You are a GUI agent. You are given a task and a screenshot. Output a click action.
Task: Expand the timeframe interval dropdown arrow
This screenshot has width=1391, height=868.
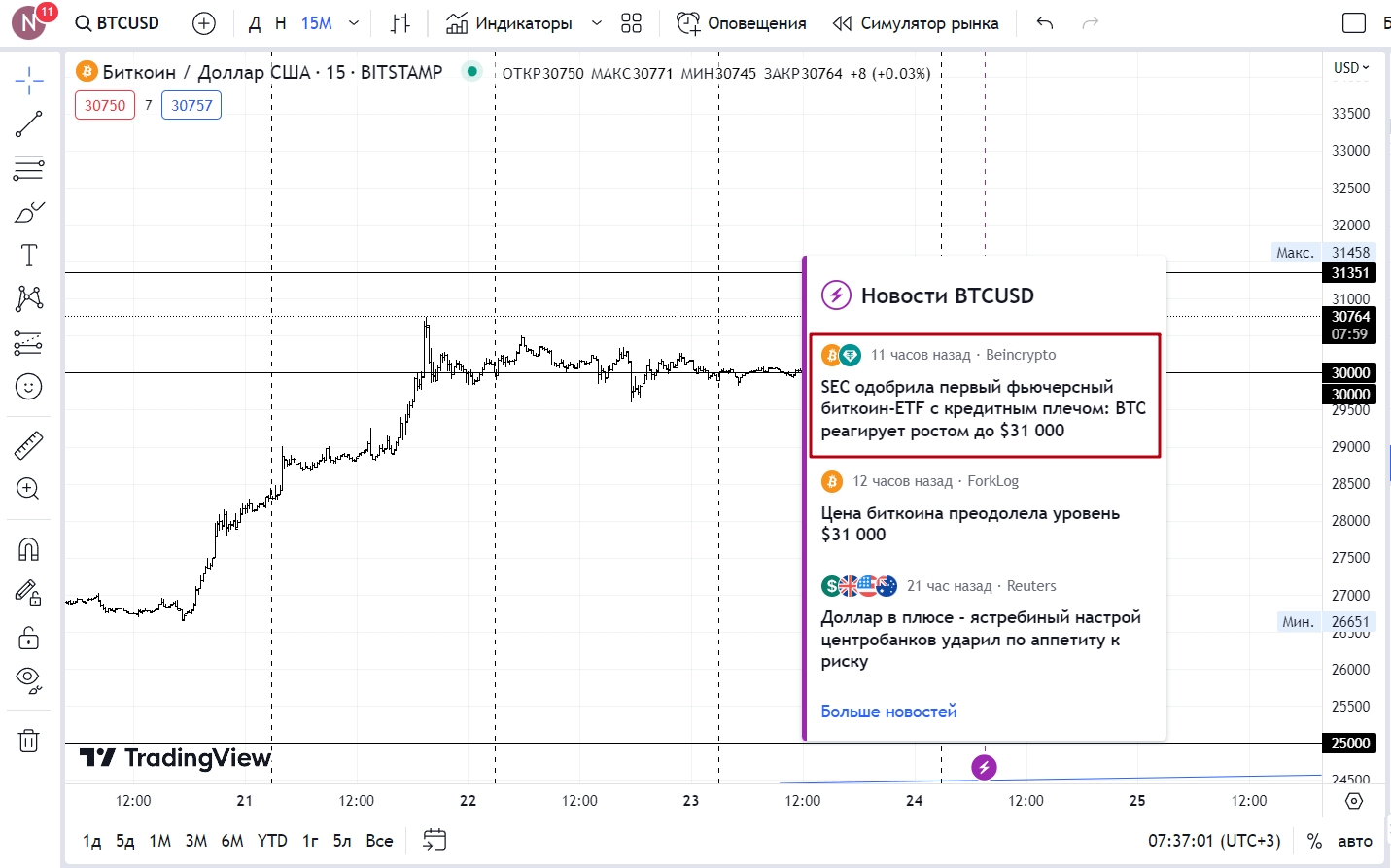pyautogui.click(x=354, y=23)
